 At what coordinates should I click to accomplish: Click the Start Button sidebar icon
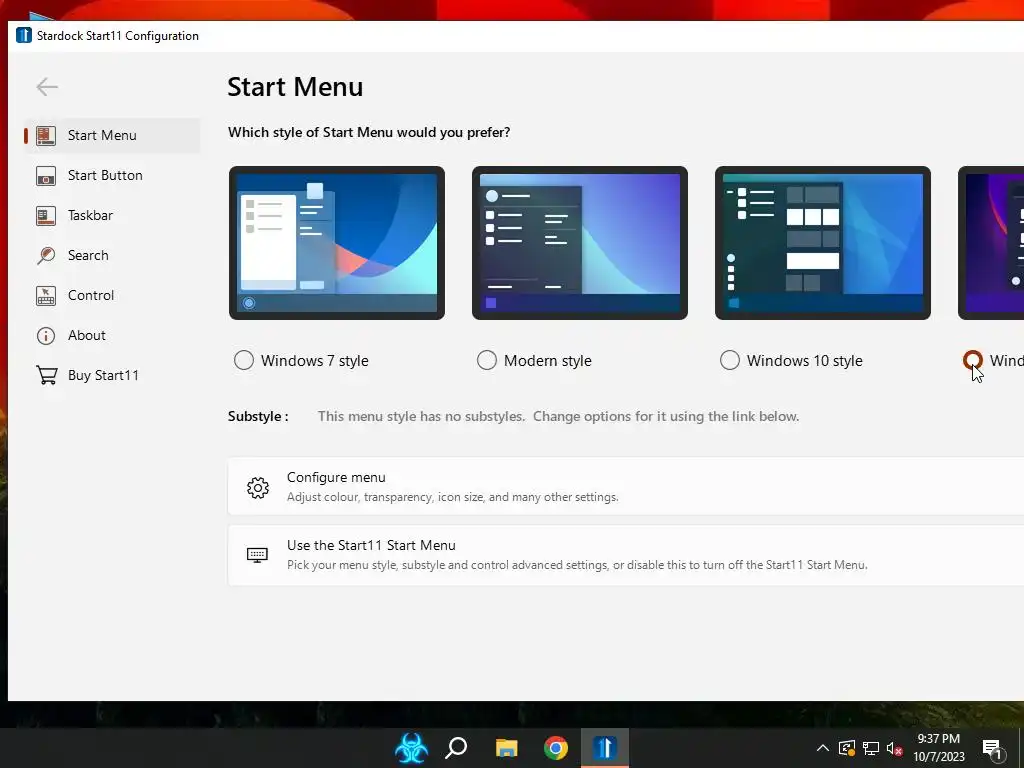(46, 176)
